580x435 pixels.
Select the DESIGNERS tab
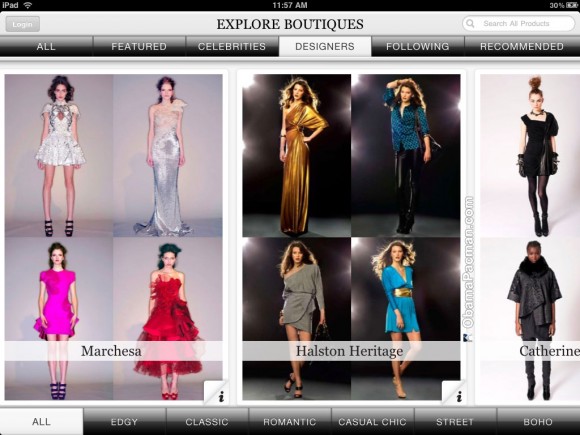point(325,46)
